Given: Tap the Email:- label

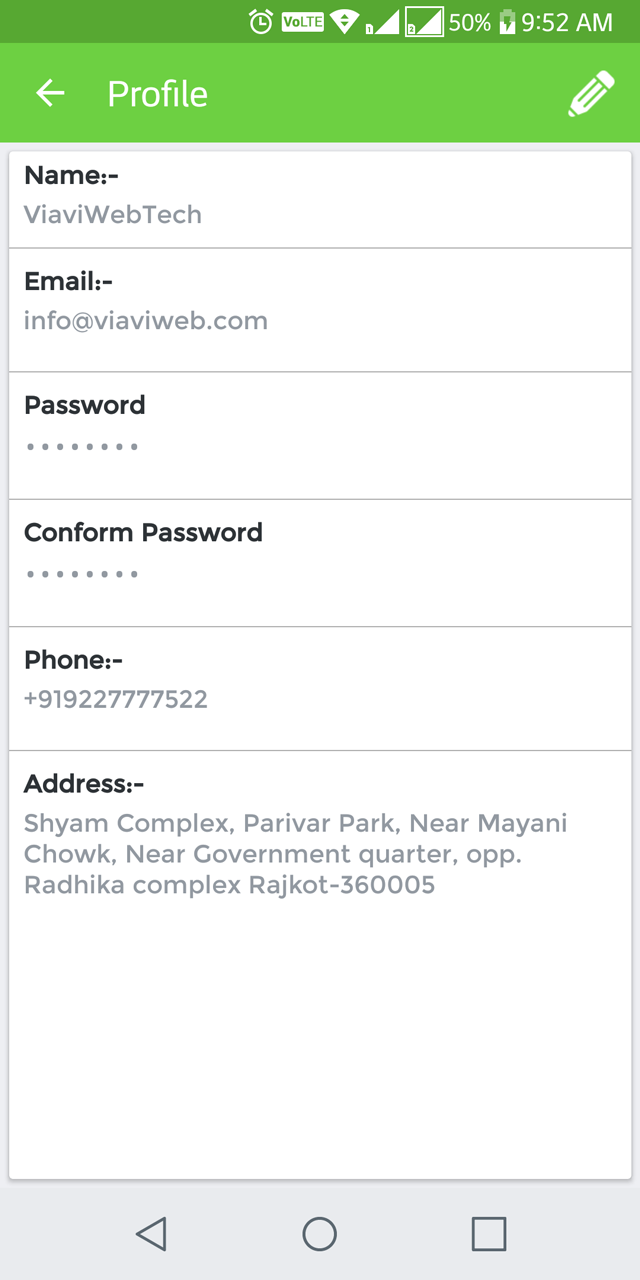Looking at the screenshot, I should coord(69,282).
